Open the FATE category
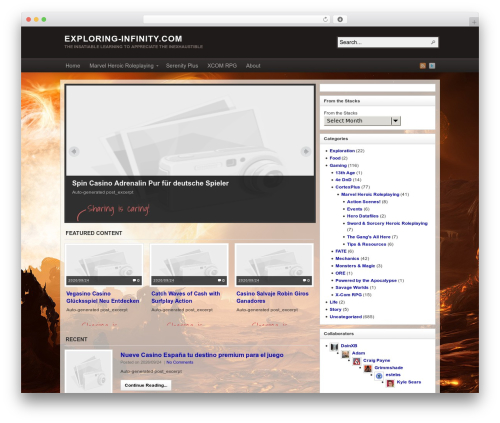This screenshot has height=423, width=500. click(341, 251)
